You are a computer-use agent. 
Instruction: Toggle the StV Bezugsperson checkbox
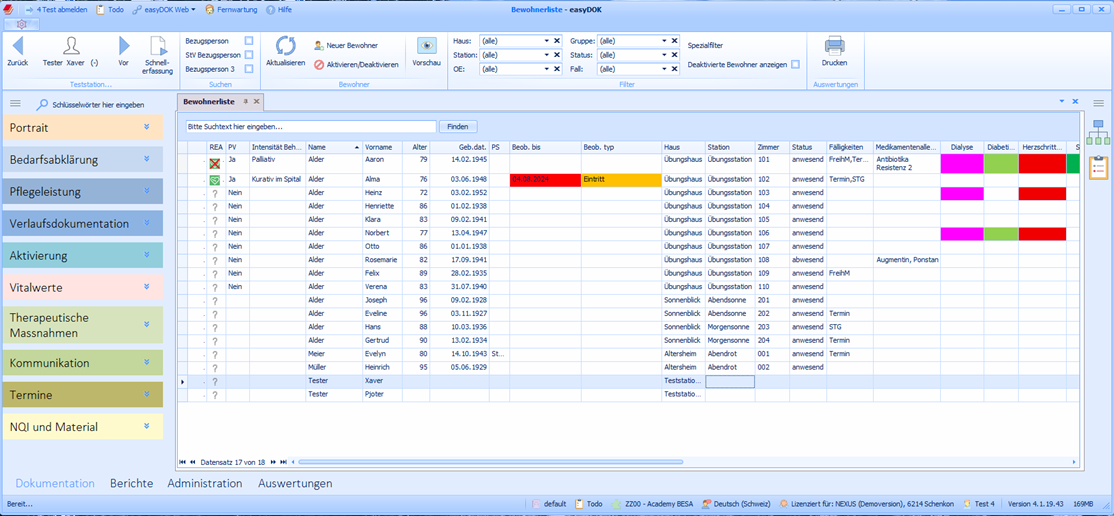point(249,55)
